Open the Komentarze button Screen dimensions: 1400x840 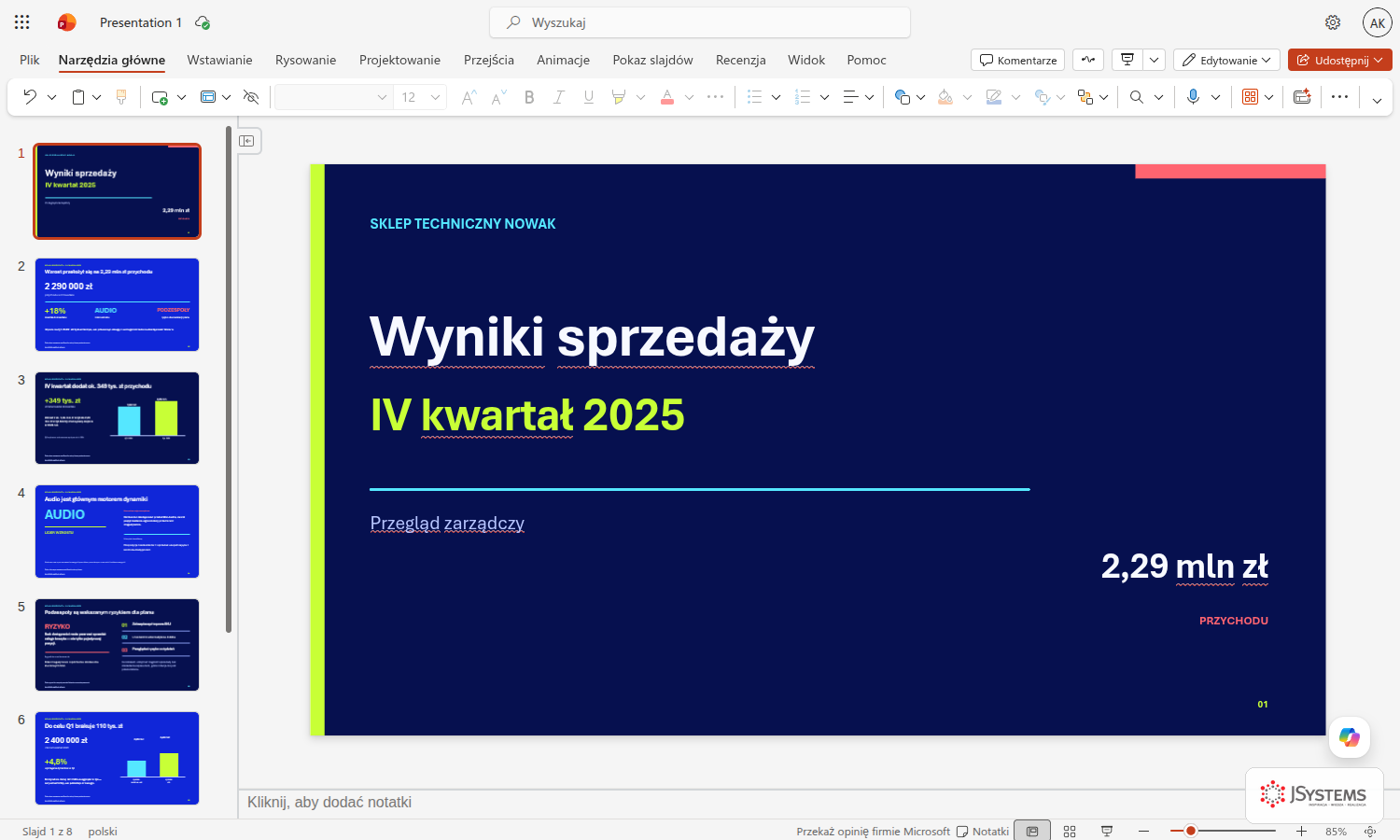point(1018,60)
